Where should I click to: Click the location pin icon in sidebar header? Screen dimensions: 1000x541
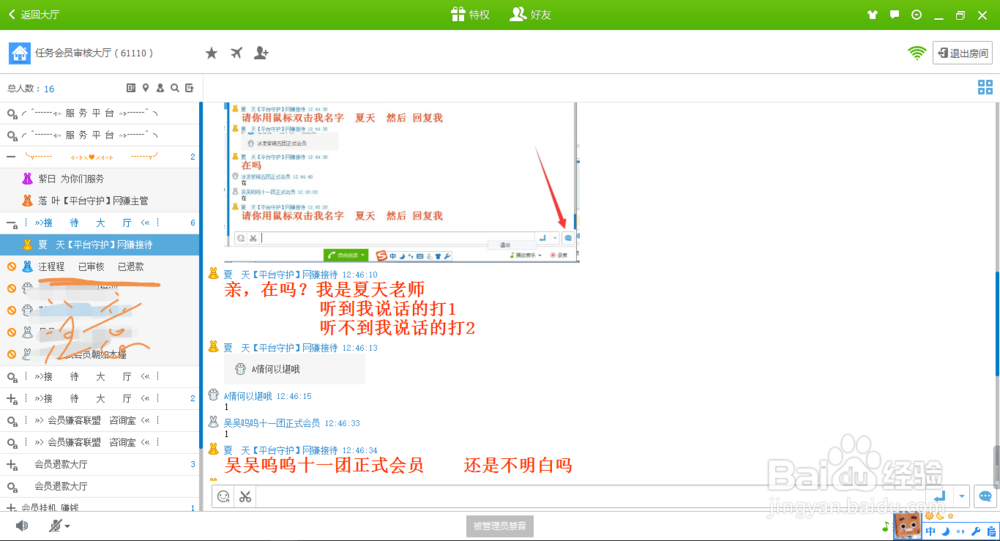click(x=145, y=88)
